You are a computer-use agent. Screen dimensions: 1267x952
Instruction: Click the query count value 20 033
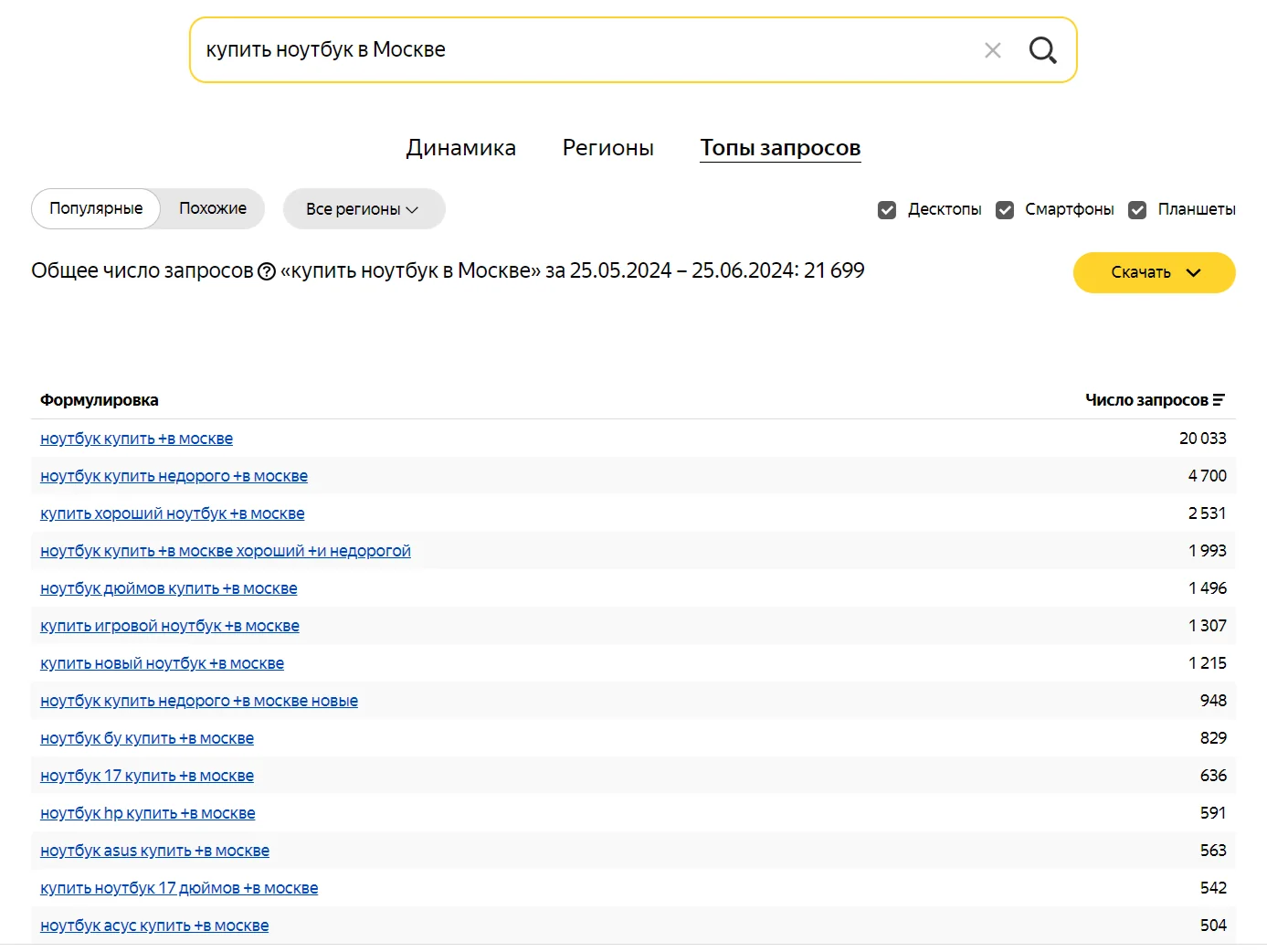(x=1202, y=439)
